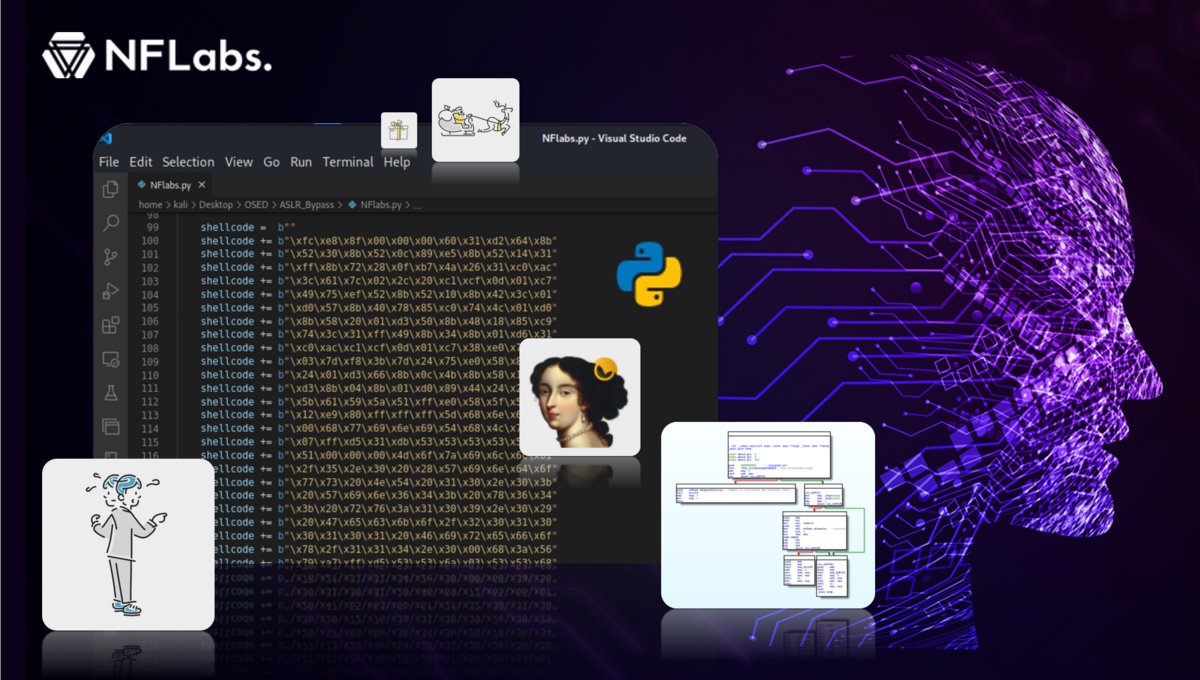Viewport: 1200px width, 680px height.
Task: Click the Visual Studio Code logo icon
Action: point(107,140)
